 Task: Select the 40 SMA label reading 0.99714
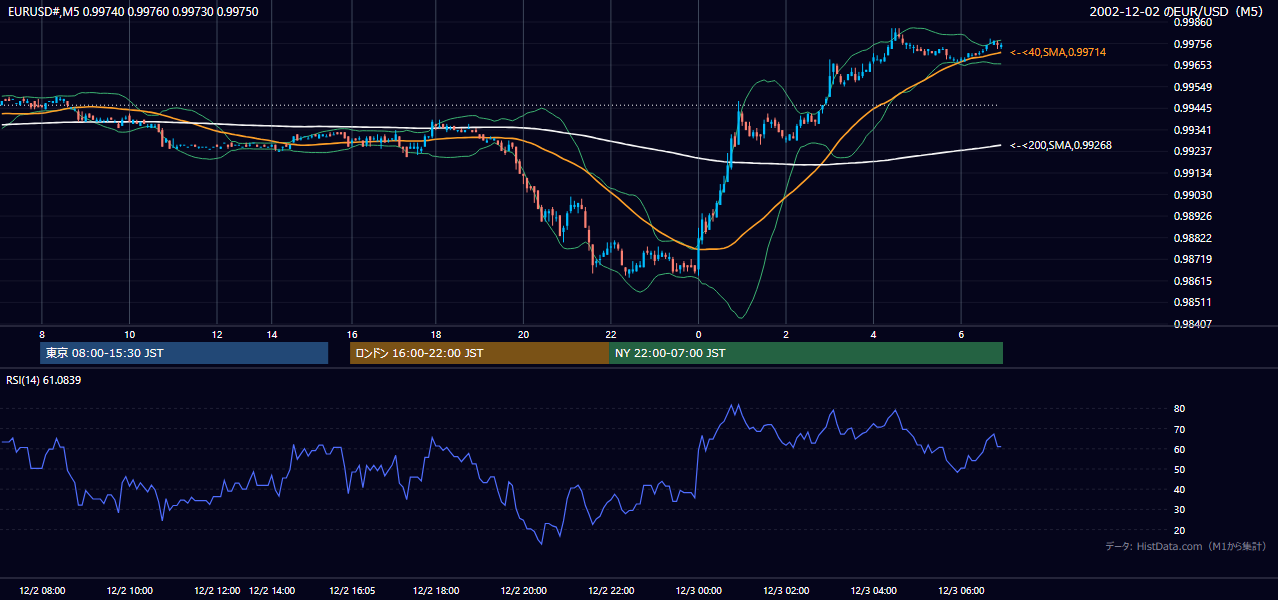(1059, 52)
